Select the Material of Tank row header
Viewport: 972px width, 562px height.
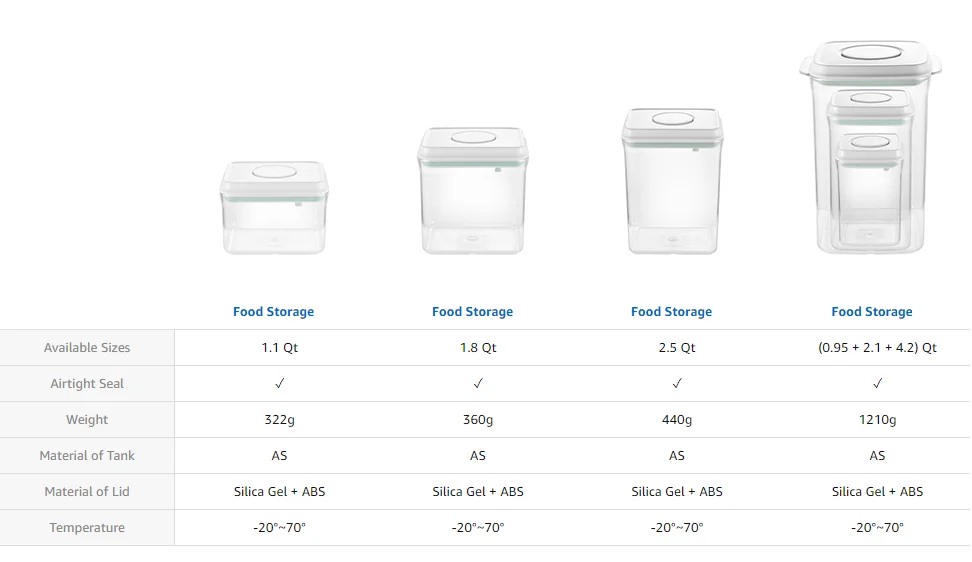[x=87, y=455]
